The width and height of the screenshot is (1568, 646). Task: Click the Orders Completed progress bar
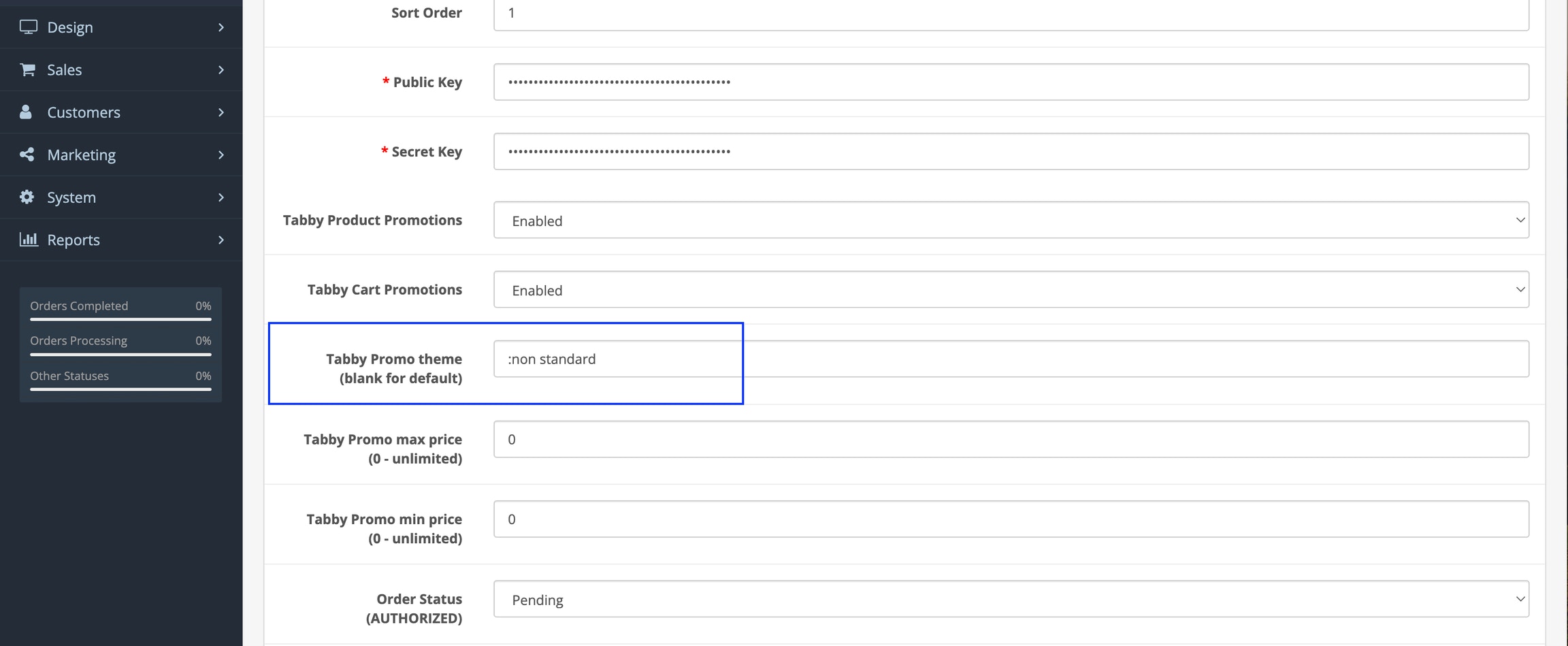click(x=120, y=319)
